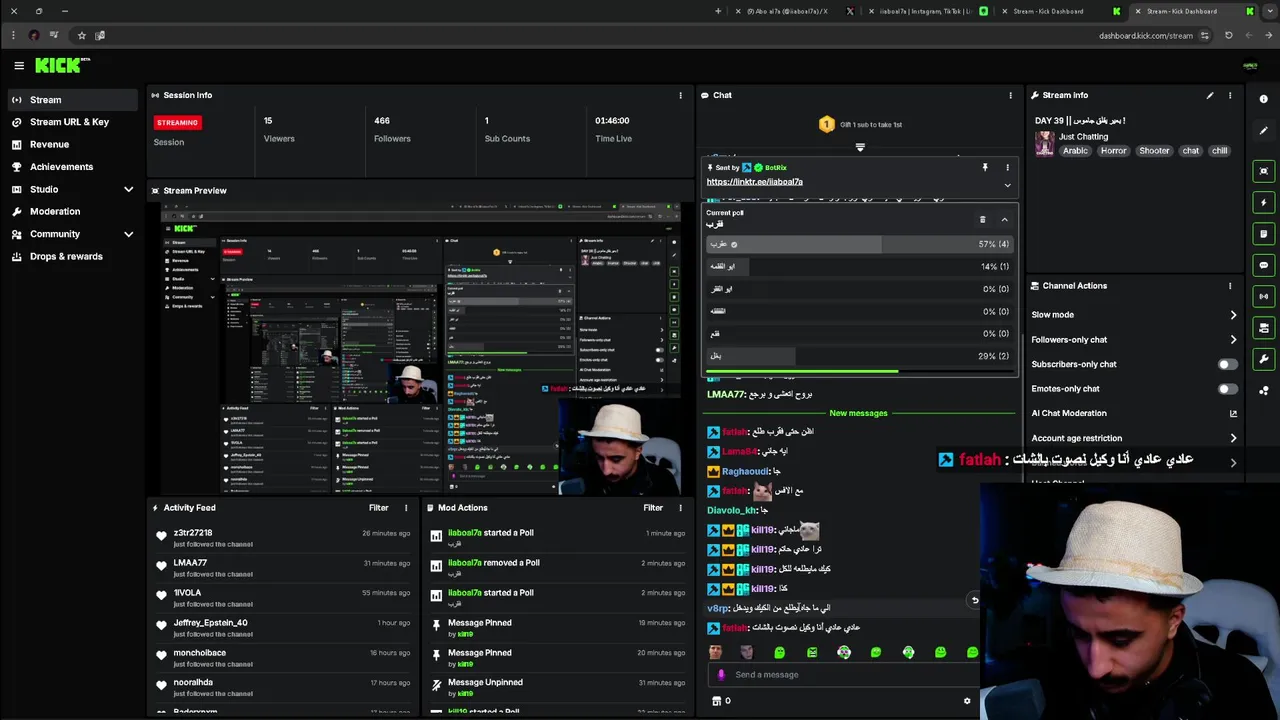
Task: Go to Revenue in sidebar
Action: [49, 144]
